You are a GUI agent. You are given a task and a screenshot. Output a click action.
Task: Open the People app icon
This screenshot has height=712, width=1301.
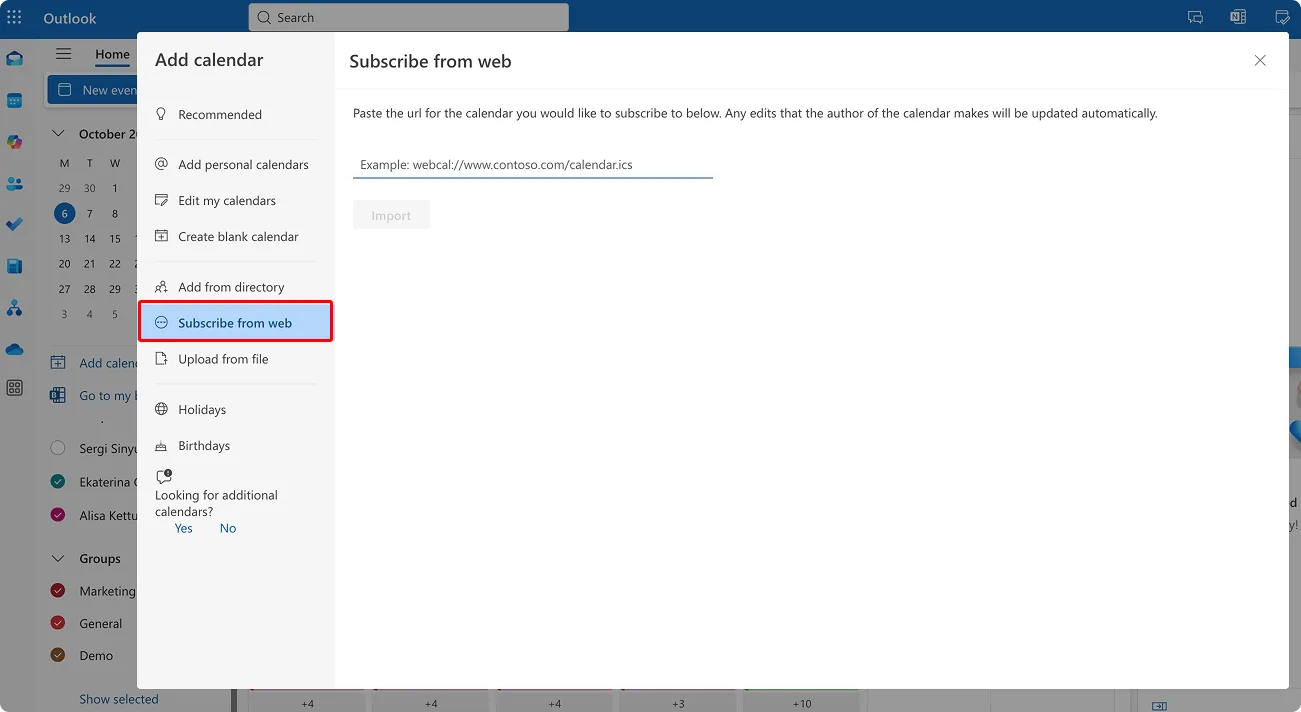click(14, 182)
